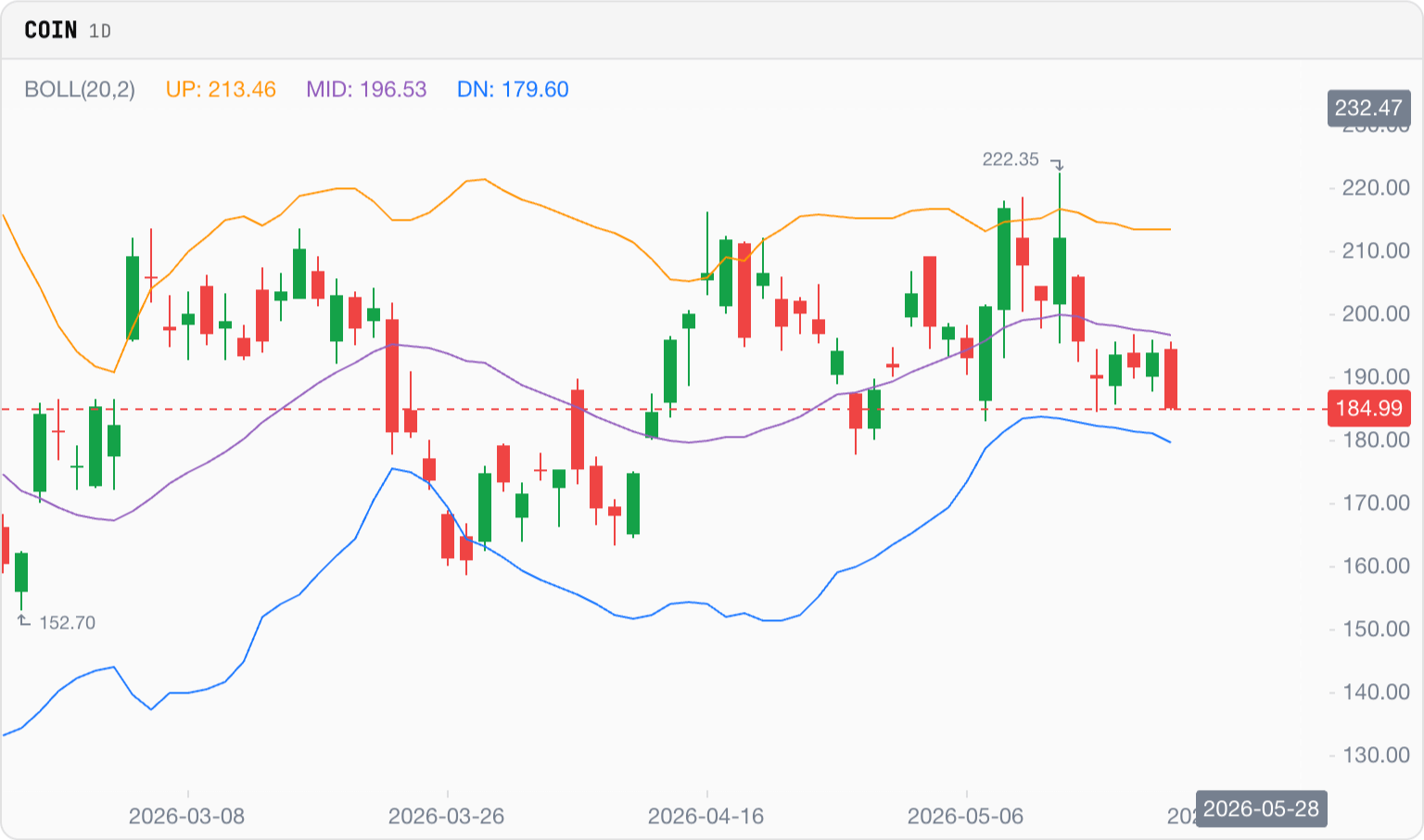Click the DN: 179.60 lower band value
Screen dimensions: 1424x840
tap(513, 90)
